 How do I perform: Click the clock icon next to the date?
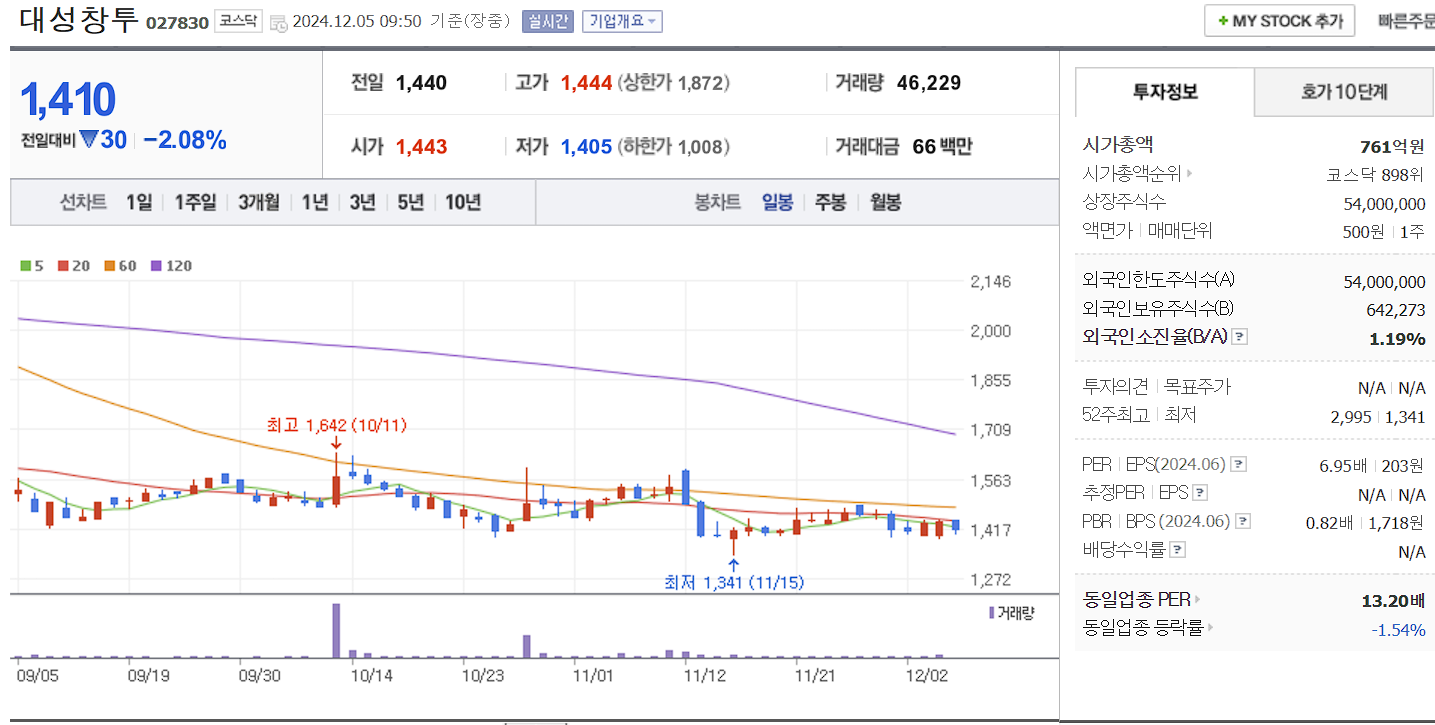(281, 19)
